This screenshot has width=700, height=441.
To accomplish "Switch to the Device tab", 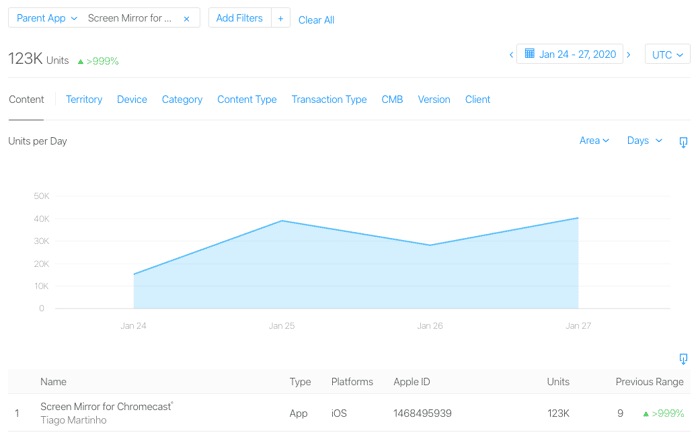I will (132, 100).
